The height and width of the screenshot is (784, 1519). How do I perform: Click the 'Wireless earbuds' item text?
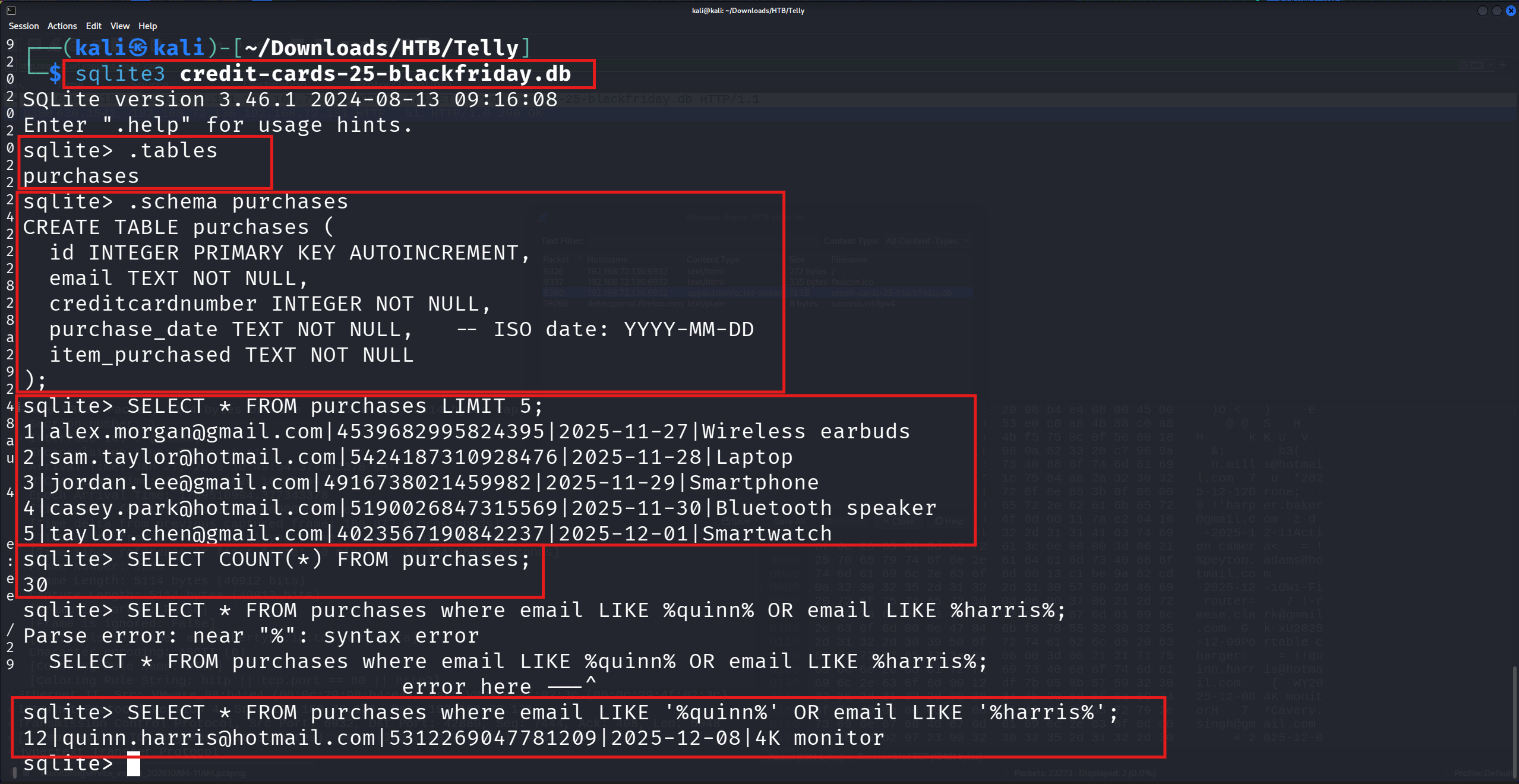(806, 432)
